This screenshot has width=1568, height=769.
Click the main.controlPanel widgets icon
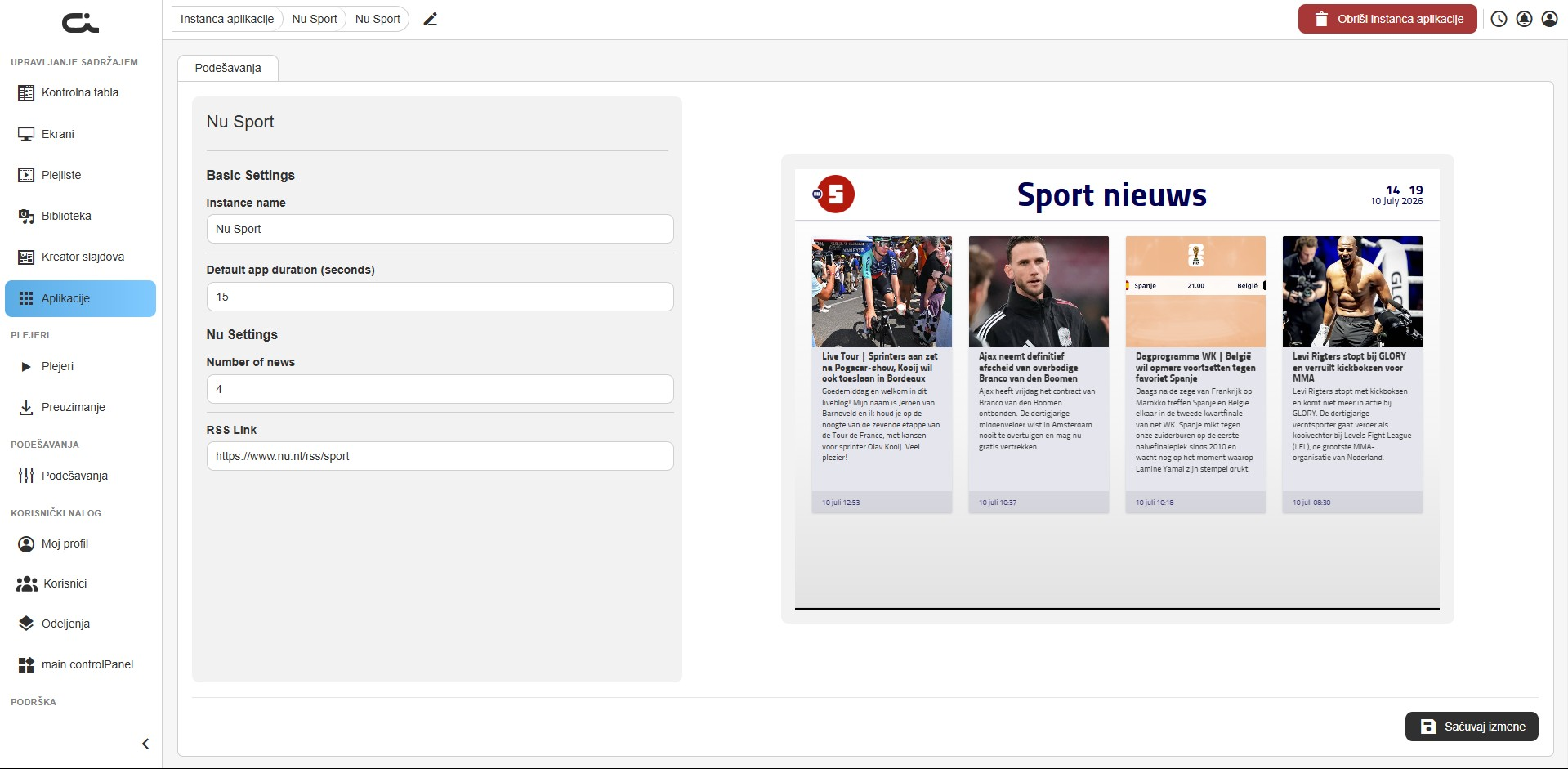[26, 664]
